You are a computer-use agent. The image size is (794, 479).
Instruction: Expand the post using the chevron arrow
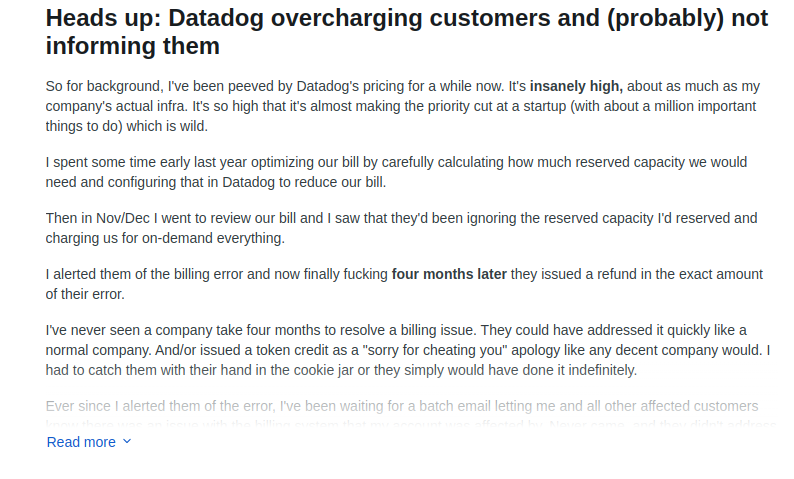[127, 442]
